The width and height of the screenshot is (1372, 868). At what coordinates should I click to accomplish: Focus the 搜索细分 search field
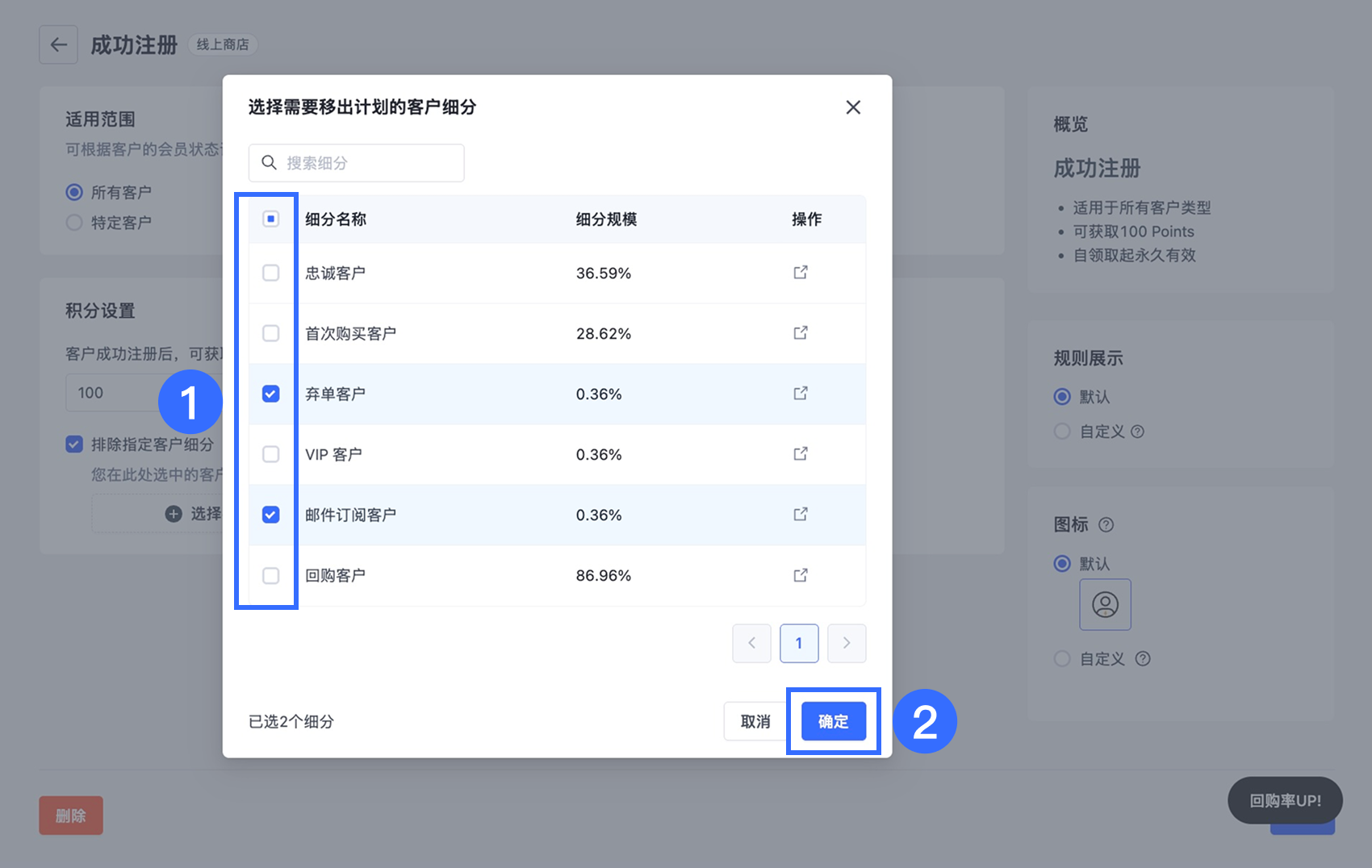pos(356,163)
